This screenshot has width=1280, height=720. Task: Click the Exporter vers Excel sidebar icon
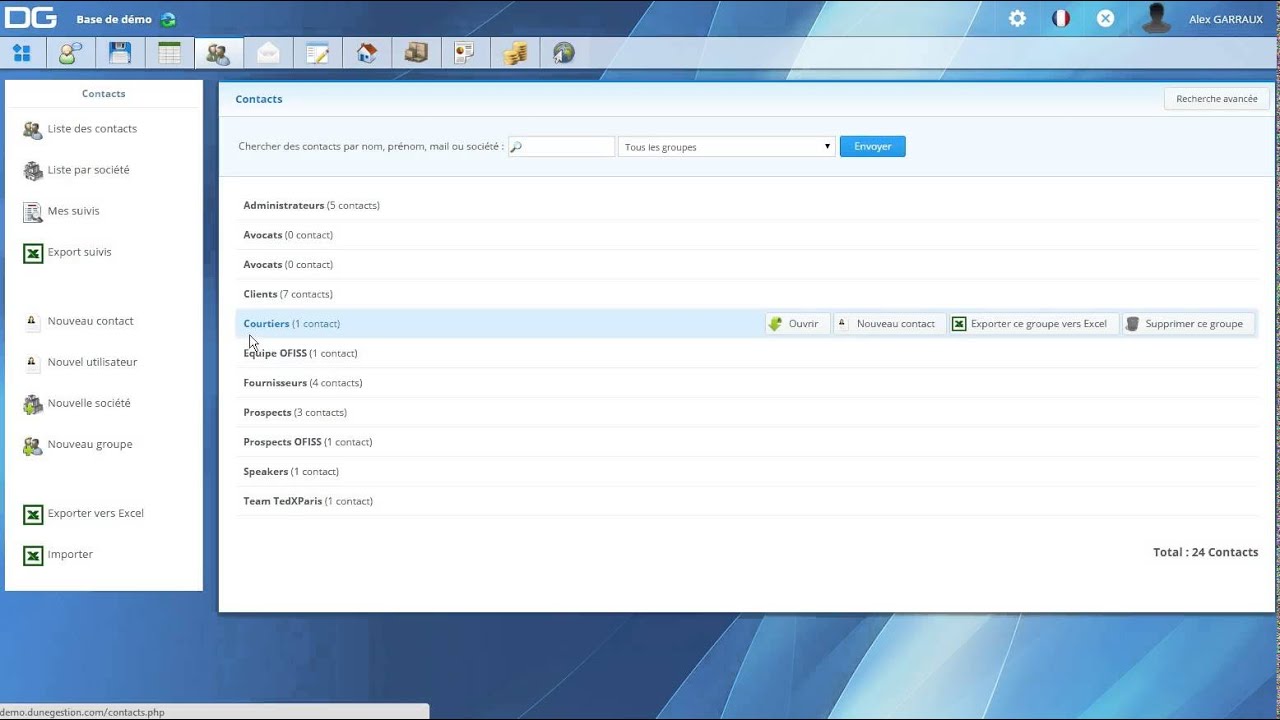[33, 514]
